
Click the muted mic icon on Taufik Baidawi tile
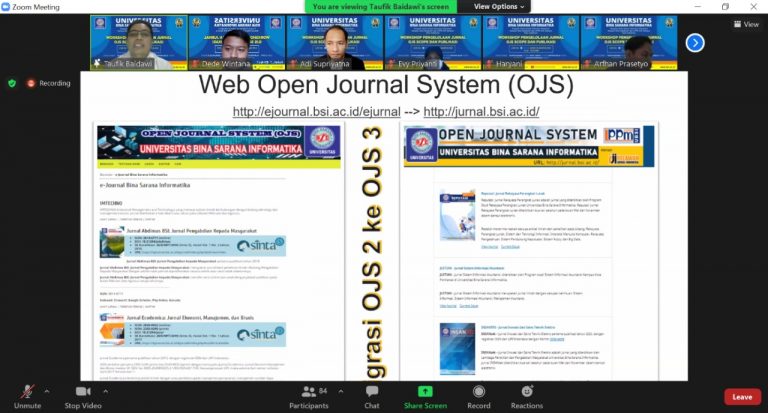tap(97, 64)
